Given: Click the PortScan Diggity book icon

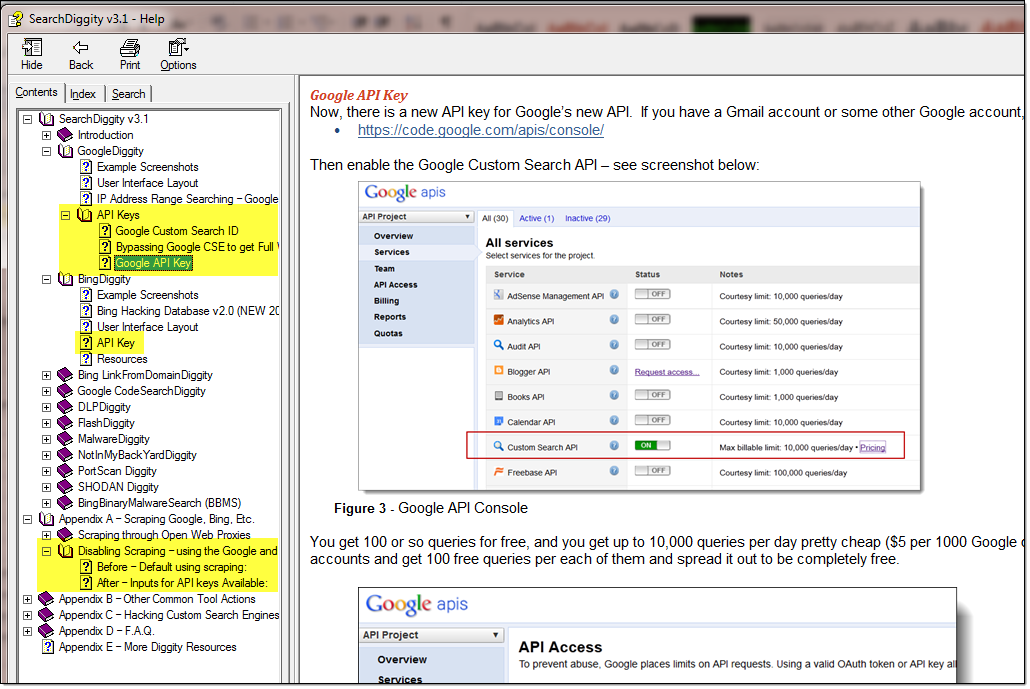Looking at the screenshot, I should pos(65,471).
